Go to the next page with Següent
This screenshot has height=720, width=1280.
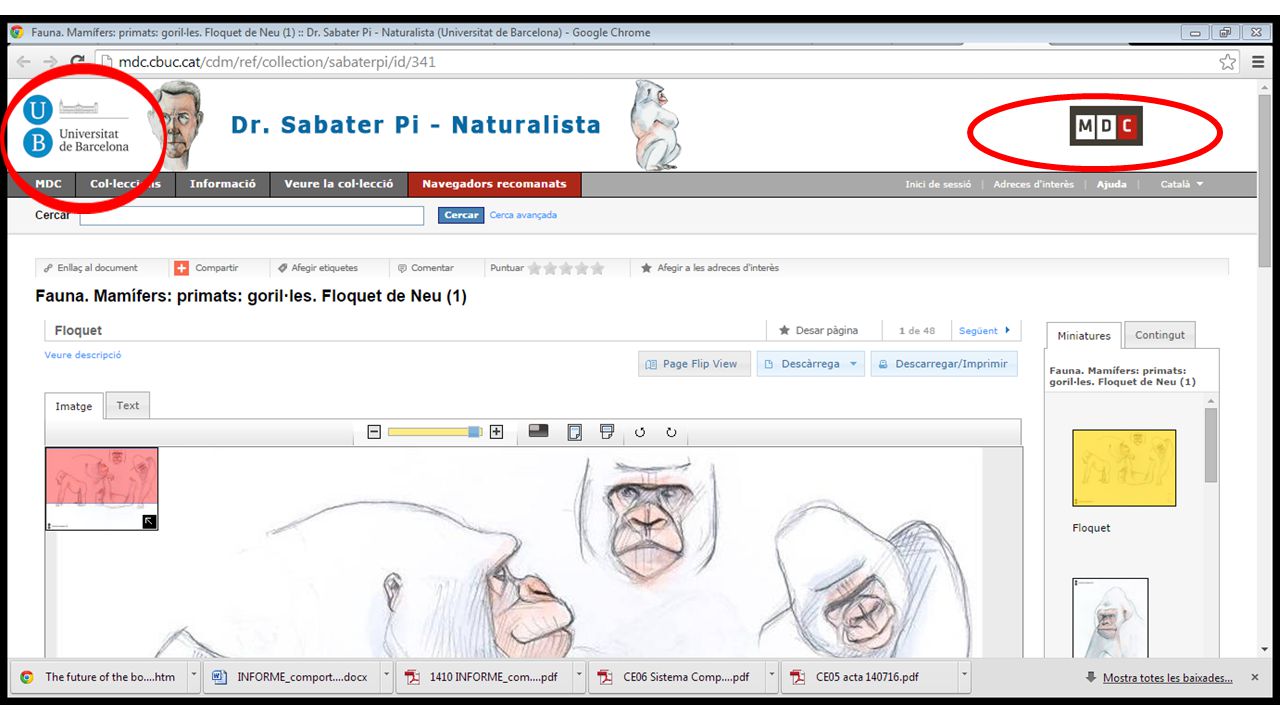pos(984,330)
